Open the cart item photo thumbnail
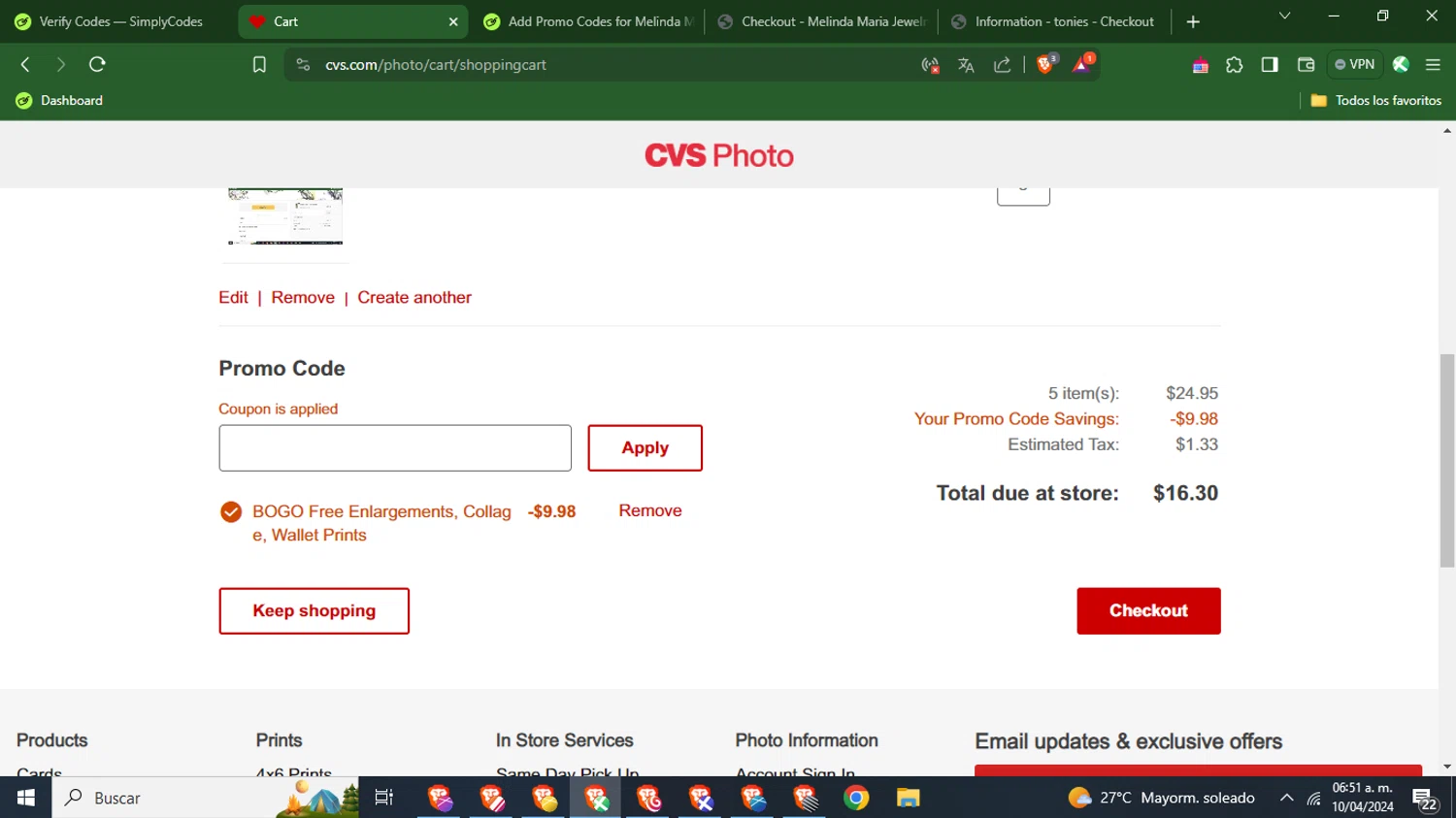 pos(285,216)
